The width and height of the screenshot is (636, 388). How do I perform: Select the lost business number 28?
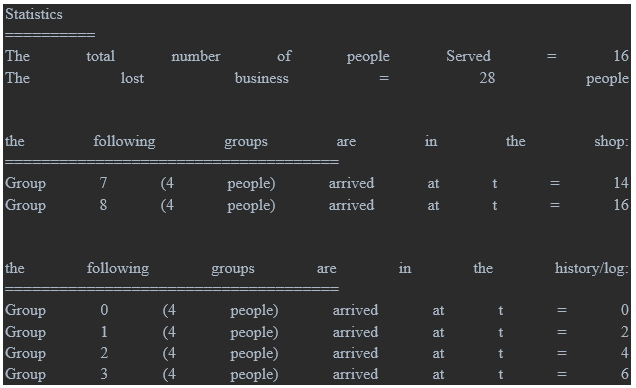[x=487, y=78]
